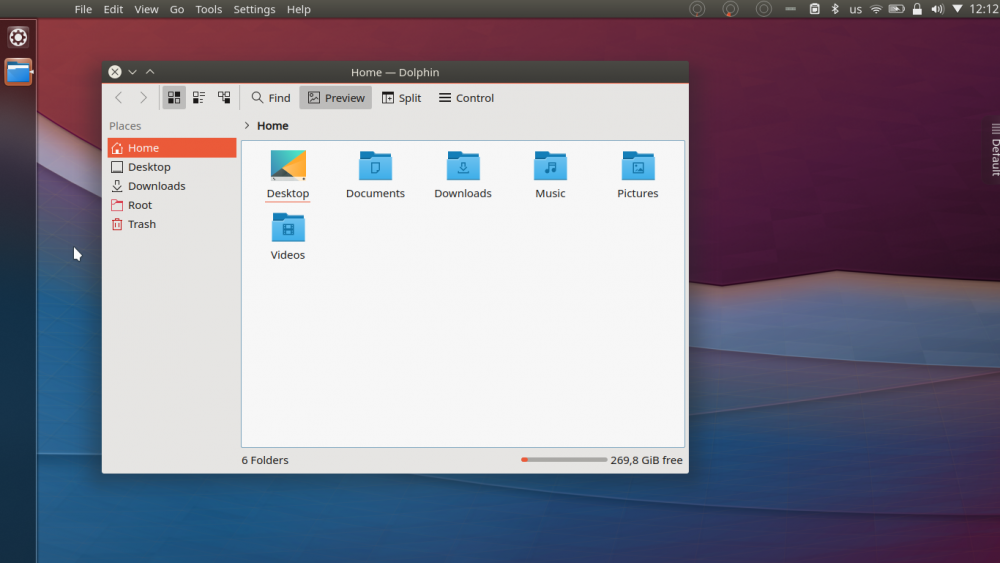Open the Help menu
Screen dimensions: 1000x563
coord(298,10)
